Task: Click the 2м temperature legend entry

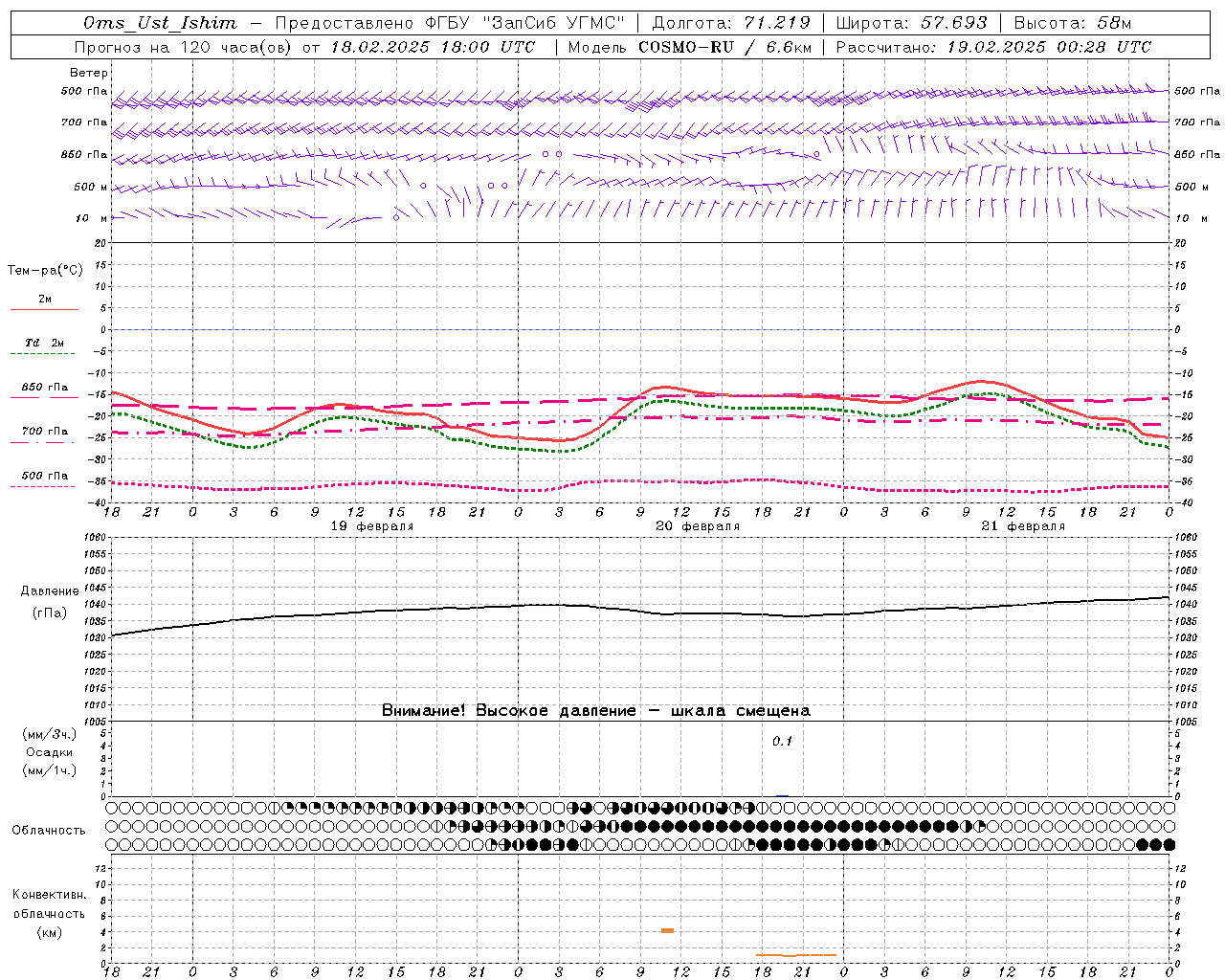Action: click(x=45, y=299)
